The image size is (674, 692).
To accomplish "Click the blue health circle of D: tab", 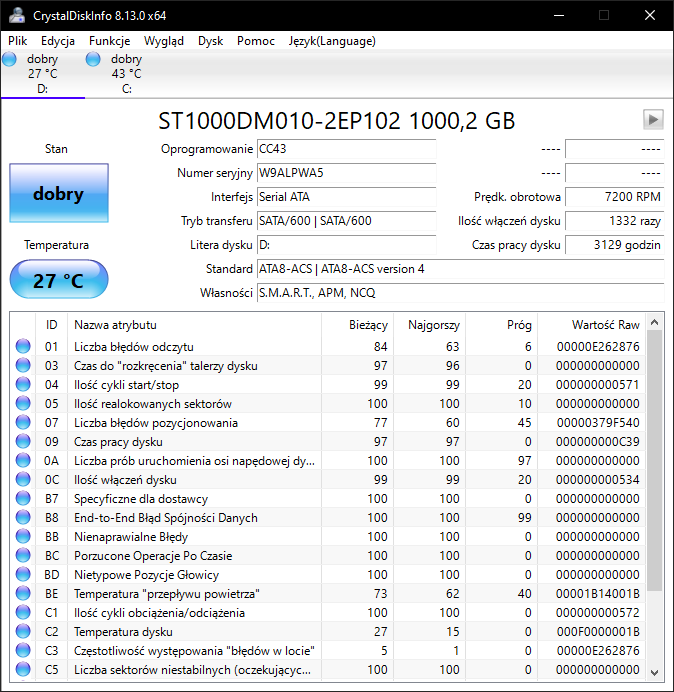I will [9, 59].
